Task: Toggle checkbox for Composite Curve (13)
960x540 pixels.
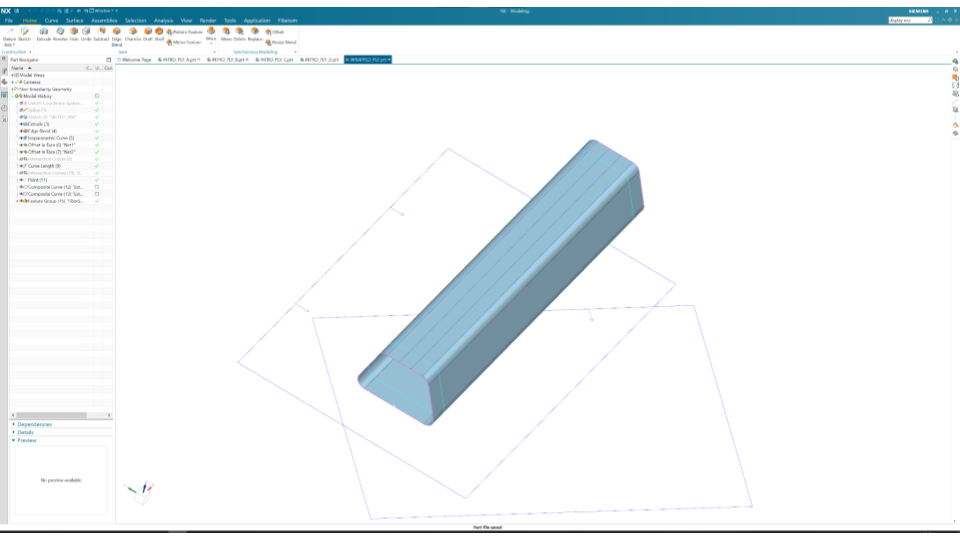Action: click(x=97, y=194)
